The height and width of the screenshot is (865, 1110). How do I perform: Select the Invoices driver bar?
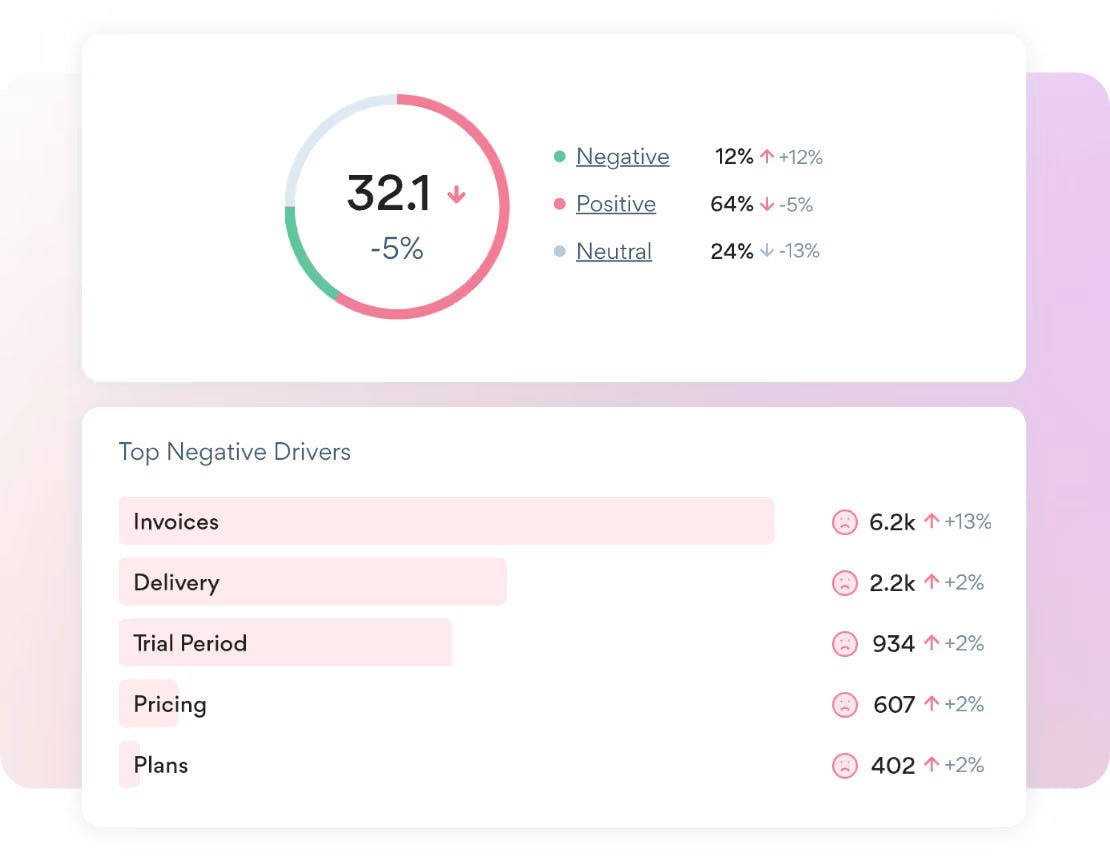coord(447,521)
